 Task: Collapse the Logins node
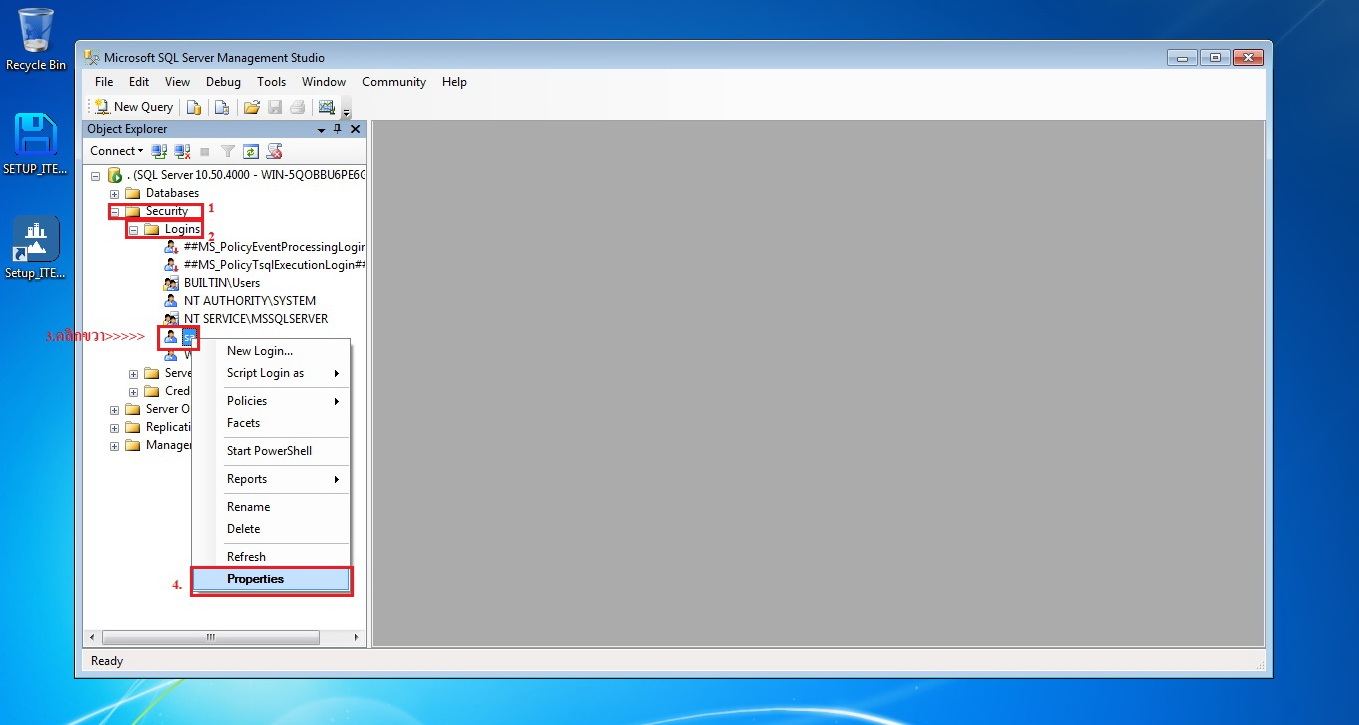point(133,229)
